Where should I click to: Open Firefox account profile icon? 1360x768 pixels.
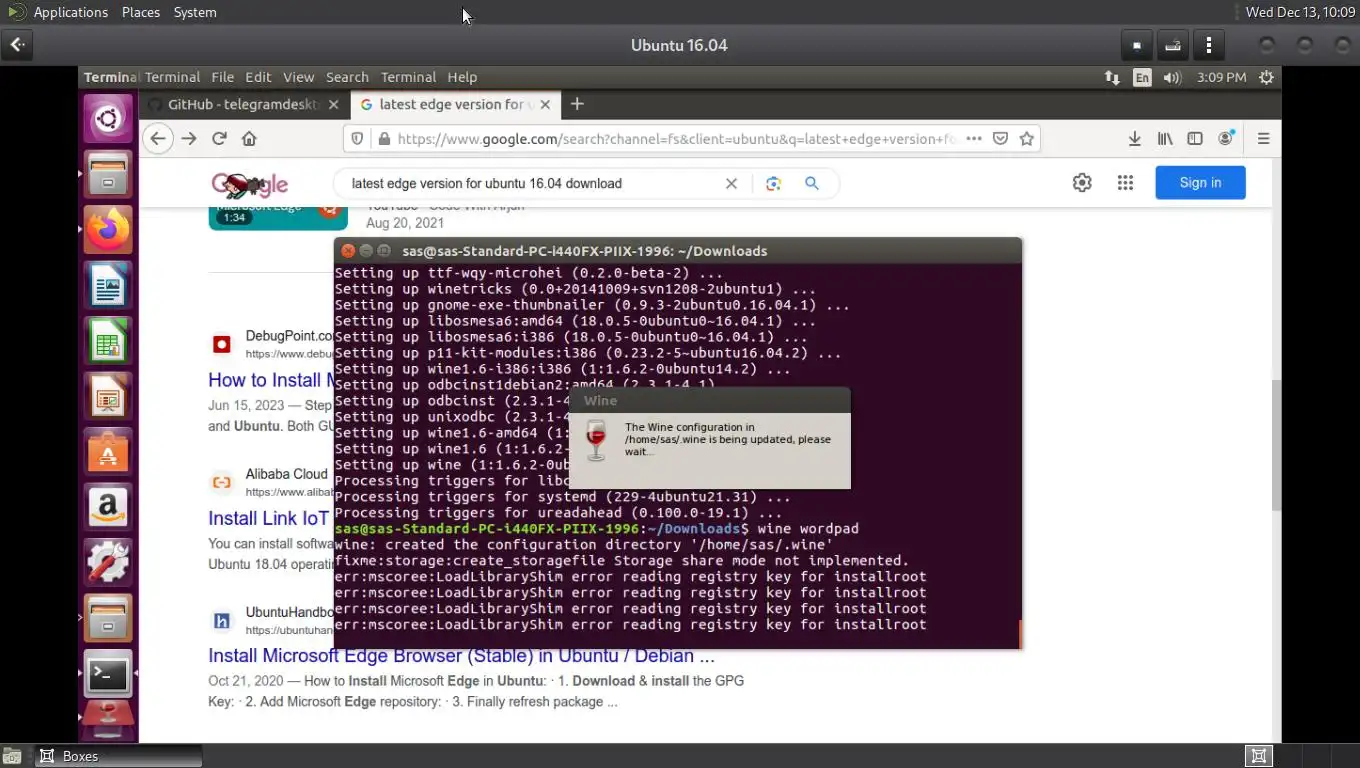point(1226,139)
